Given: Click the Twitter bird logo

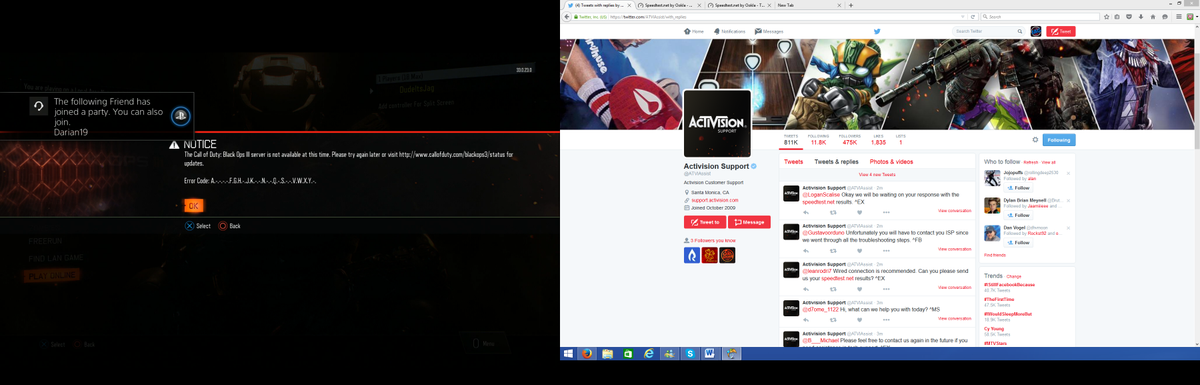Looking at the screenshot, I should pos(877,32).
